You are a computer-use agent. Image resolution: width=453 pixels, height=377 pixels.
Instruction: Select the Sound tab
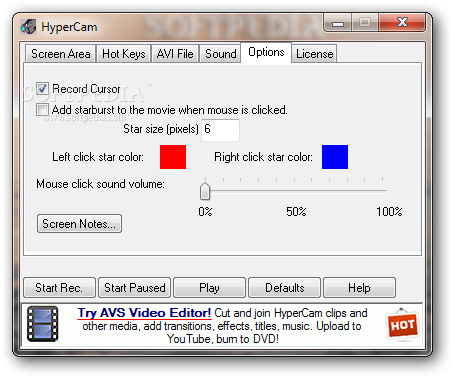click(221, 54)
